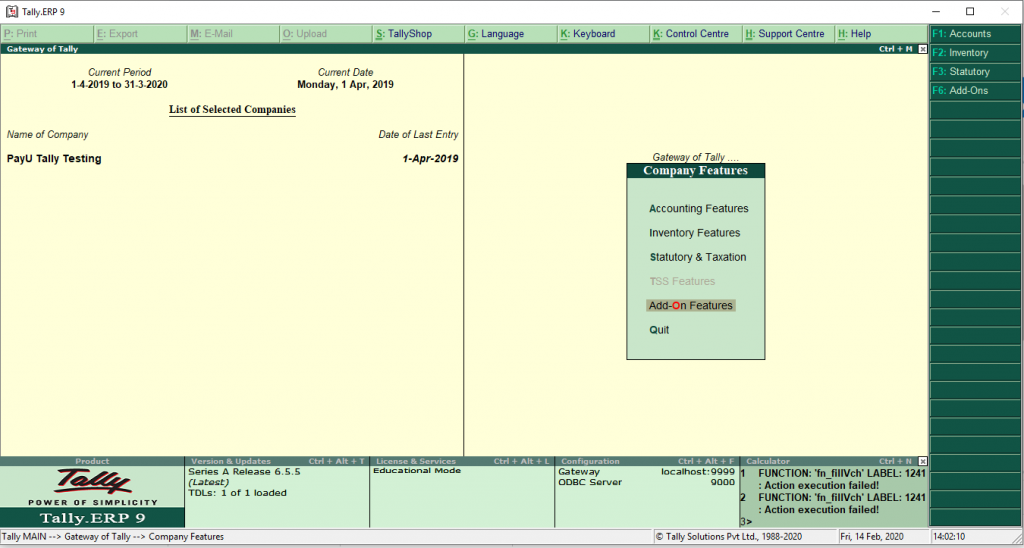Image resolution: width=1024 pixels, height=548 pixels.
Task: Select Add-On Features
Action: pyautogui.click(x=690, y=306)
